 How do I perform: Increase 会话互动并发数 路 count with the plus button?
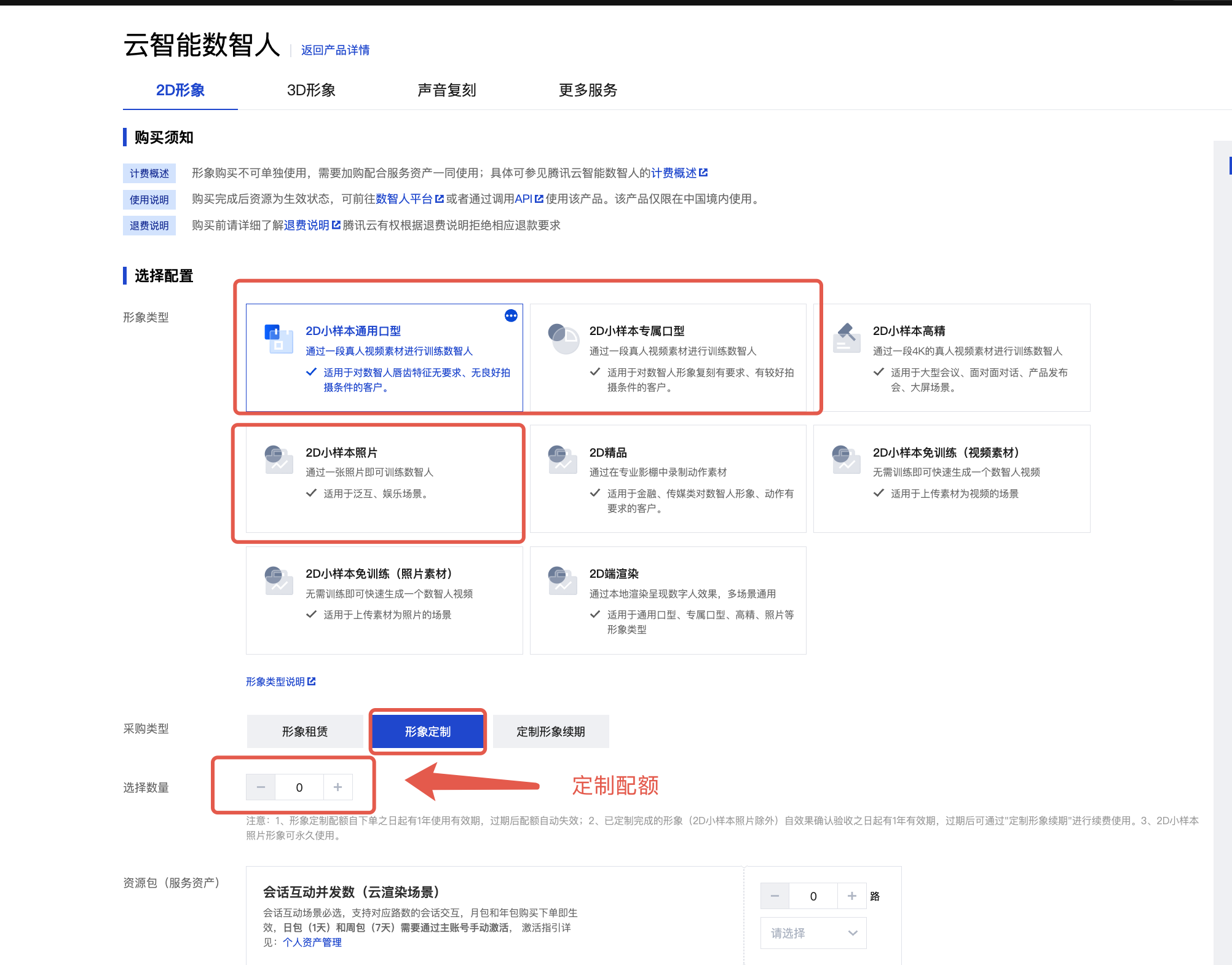851,896
